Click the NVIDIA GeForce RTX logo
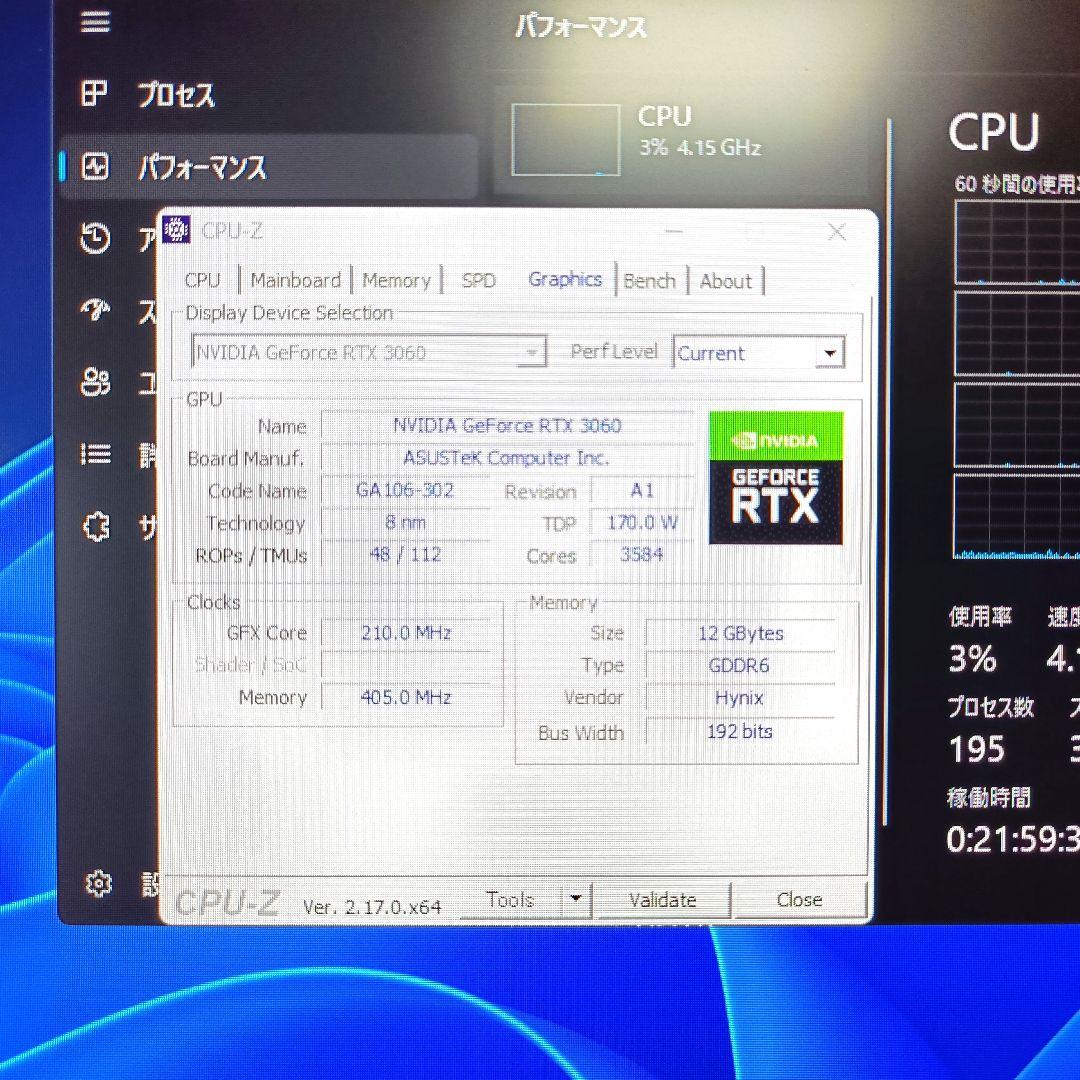The image size is (1080, 1080). 776,477
